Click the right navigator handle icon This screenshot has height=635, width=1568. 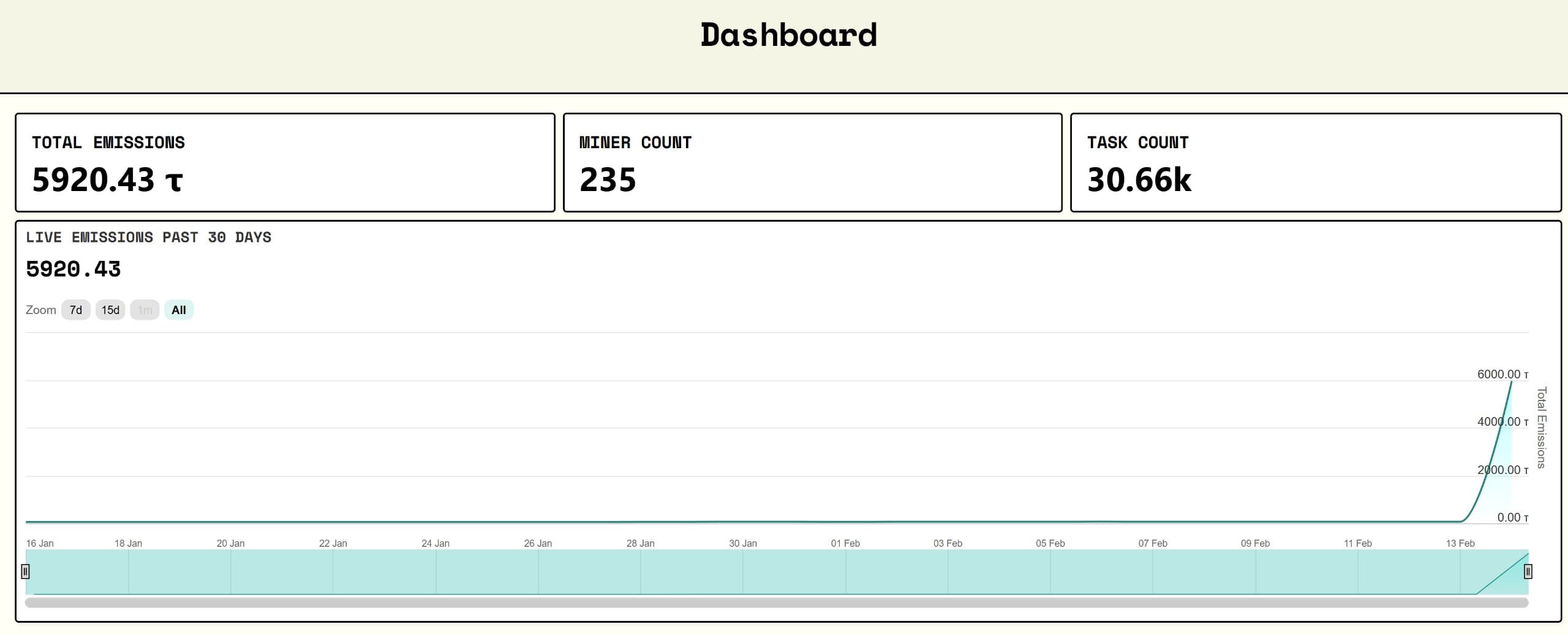coord(1528,571)
